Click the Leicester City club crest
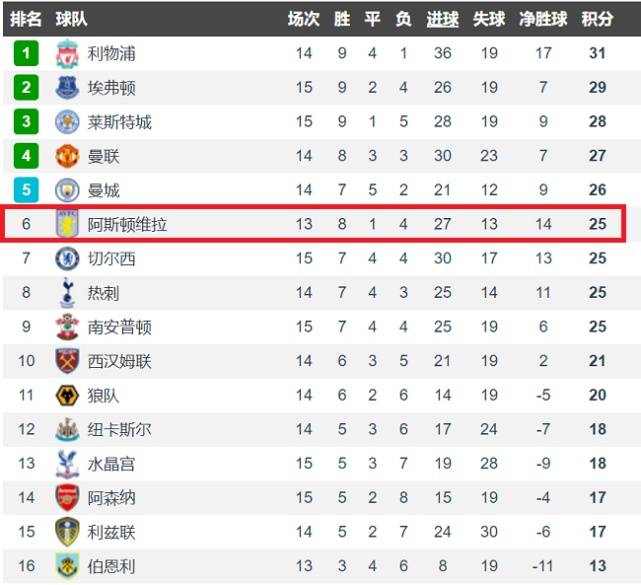The width and height of the screenshot is (641, 585). [67, 121]
